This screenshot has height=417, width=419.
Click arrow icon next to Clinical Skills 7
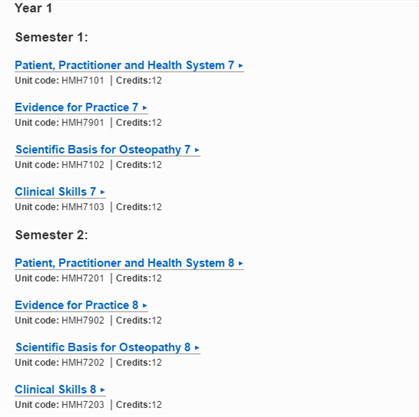tap(102, 192)
